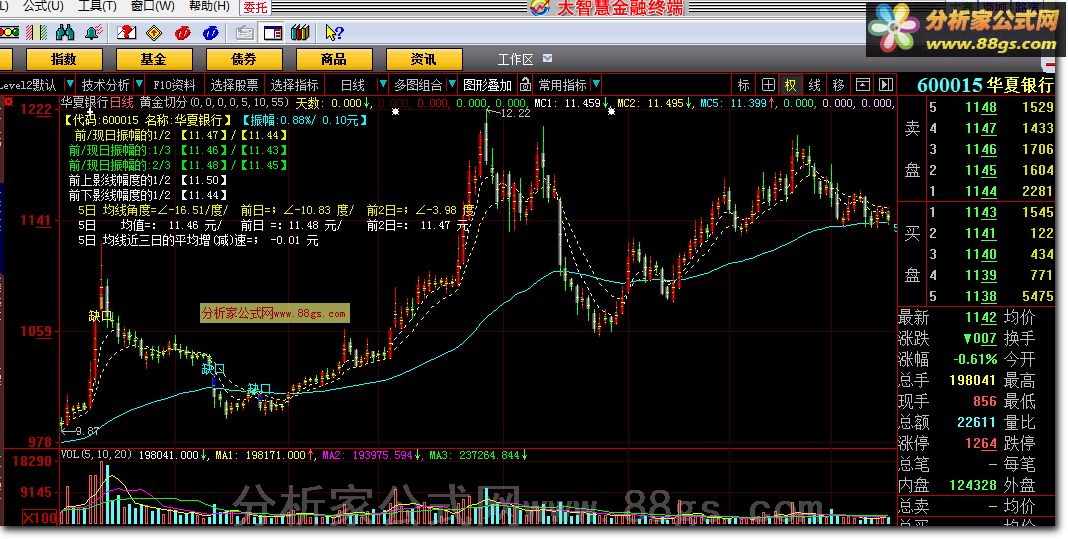This screenshot has width=1068, height=539.
Task: Click the 图形叠加 button
Action: point(487,85)
